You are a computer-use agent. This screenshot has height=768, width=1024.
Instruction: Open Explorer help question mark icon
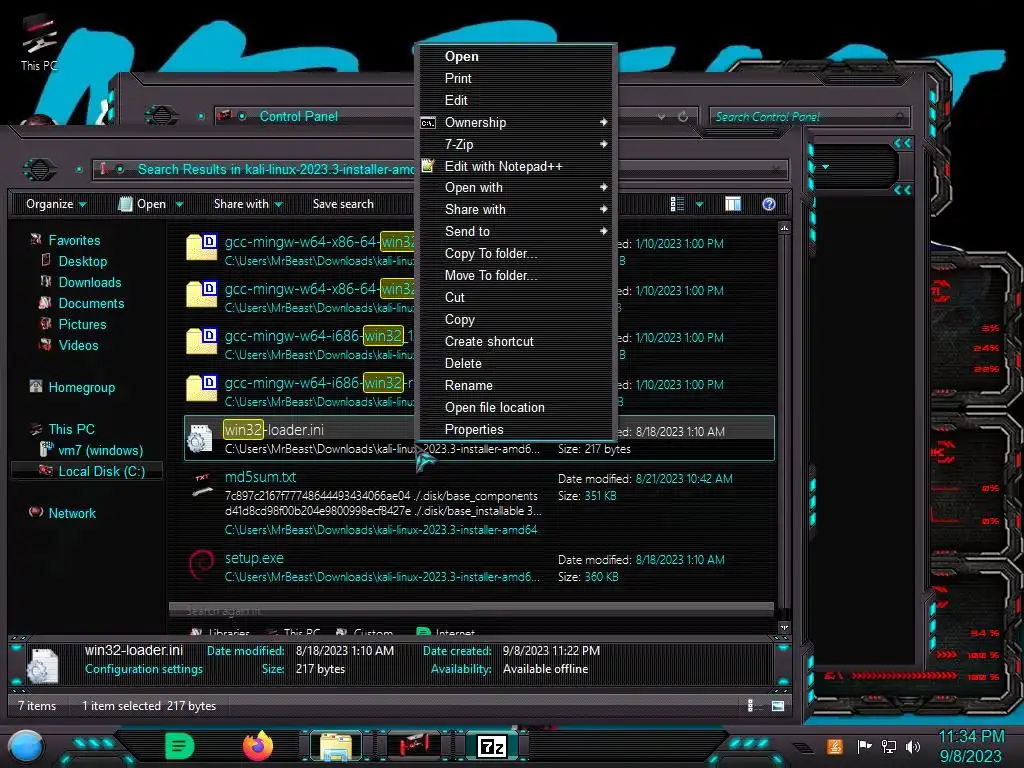tap(769, 204)
